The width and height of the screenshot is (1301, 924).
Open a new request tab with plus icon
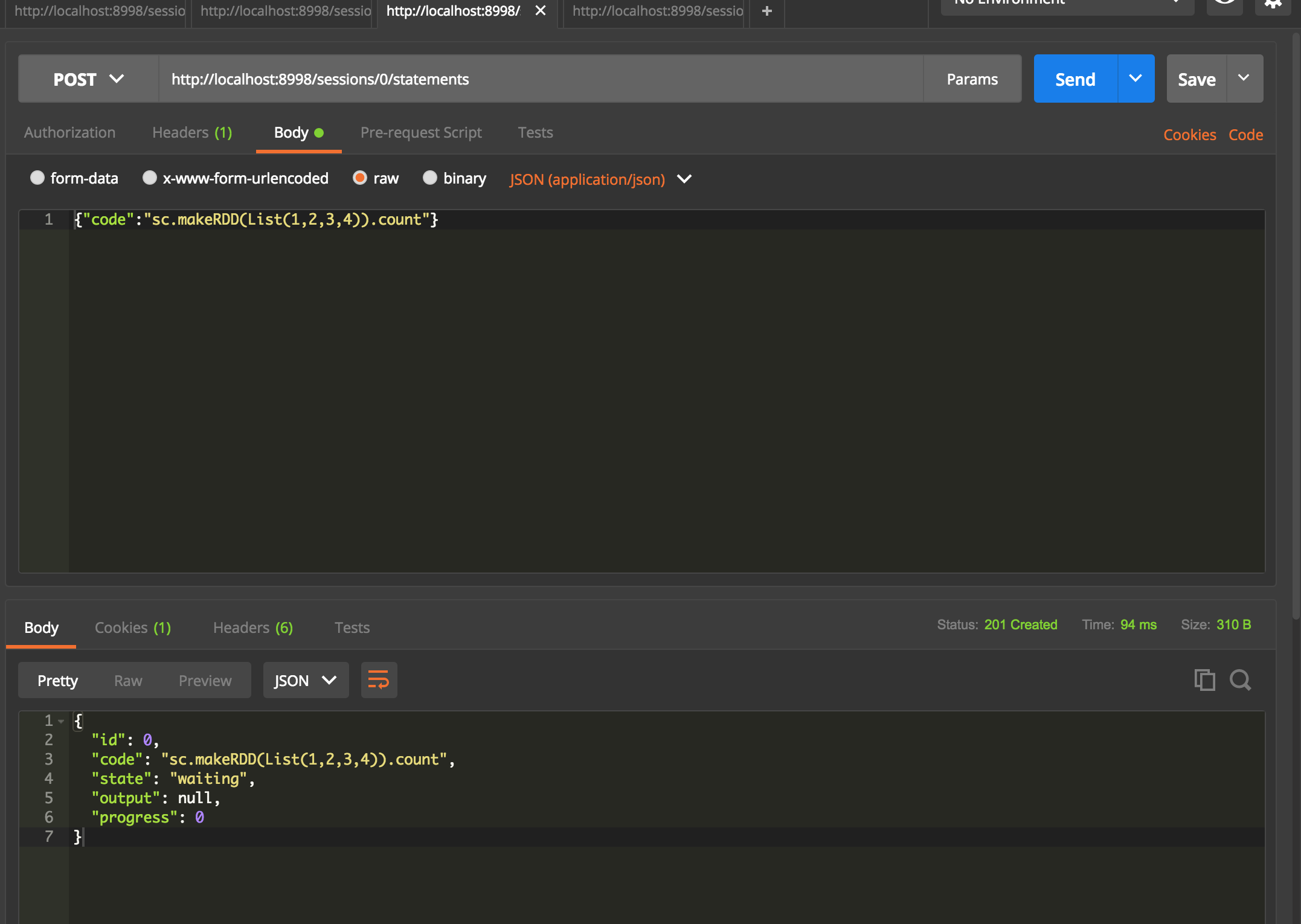point(767,11)
